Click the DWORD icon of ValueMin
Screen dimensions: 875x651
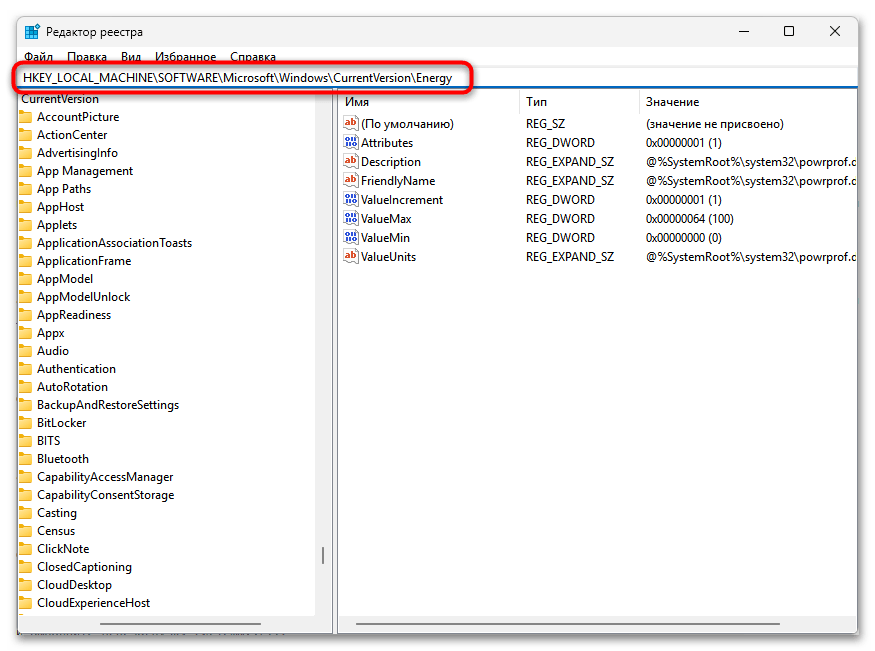[x=350, y=237]
